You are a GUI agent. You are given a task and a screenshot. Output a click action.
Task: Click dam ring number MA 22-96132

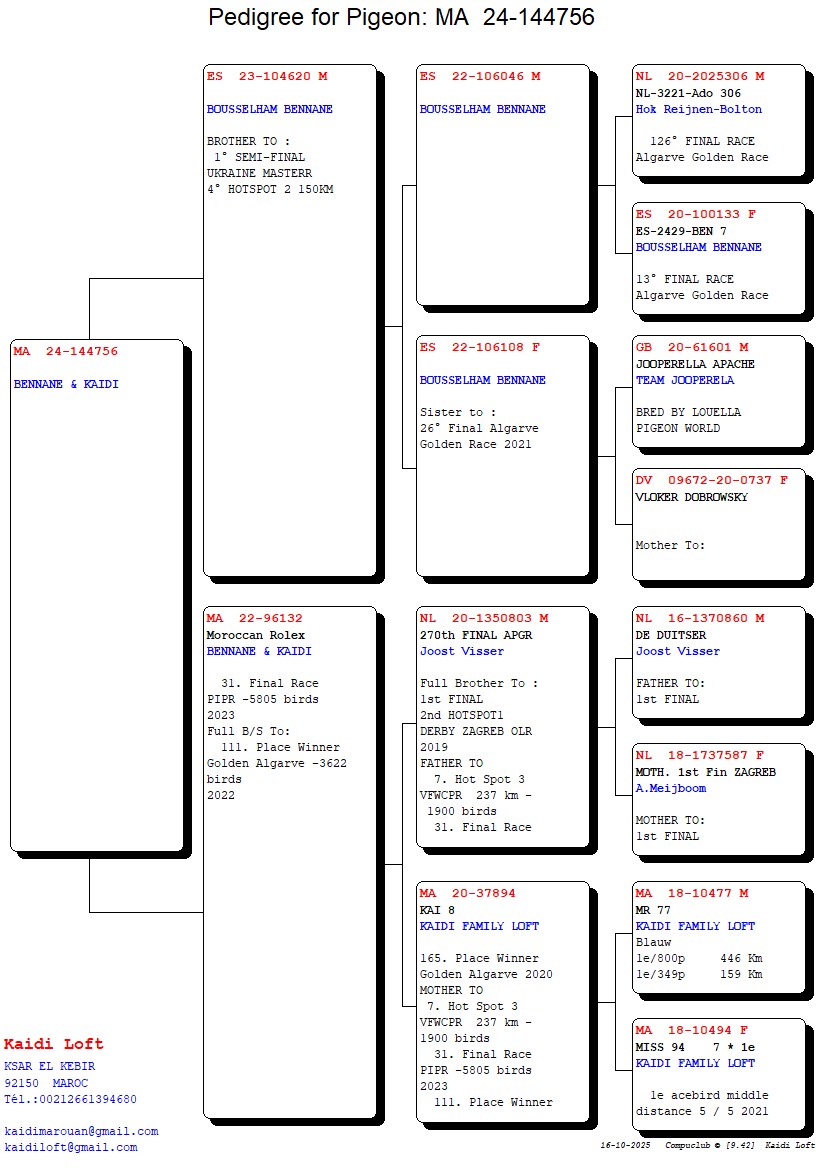point(254,618)
